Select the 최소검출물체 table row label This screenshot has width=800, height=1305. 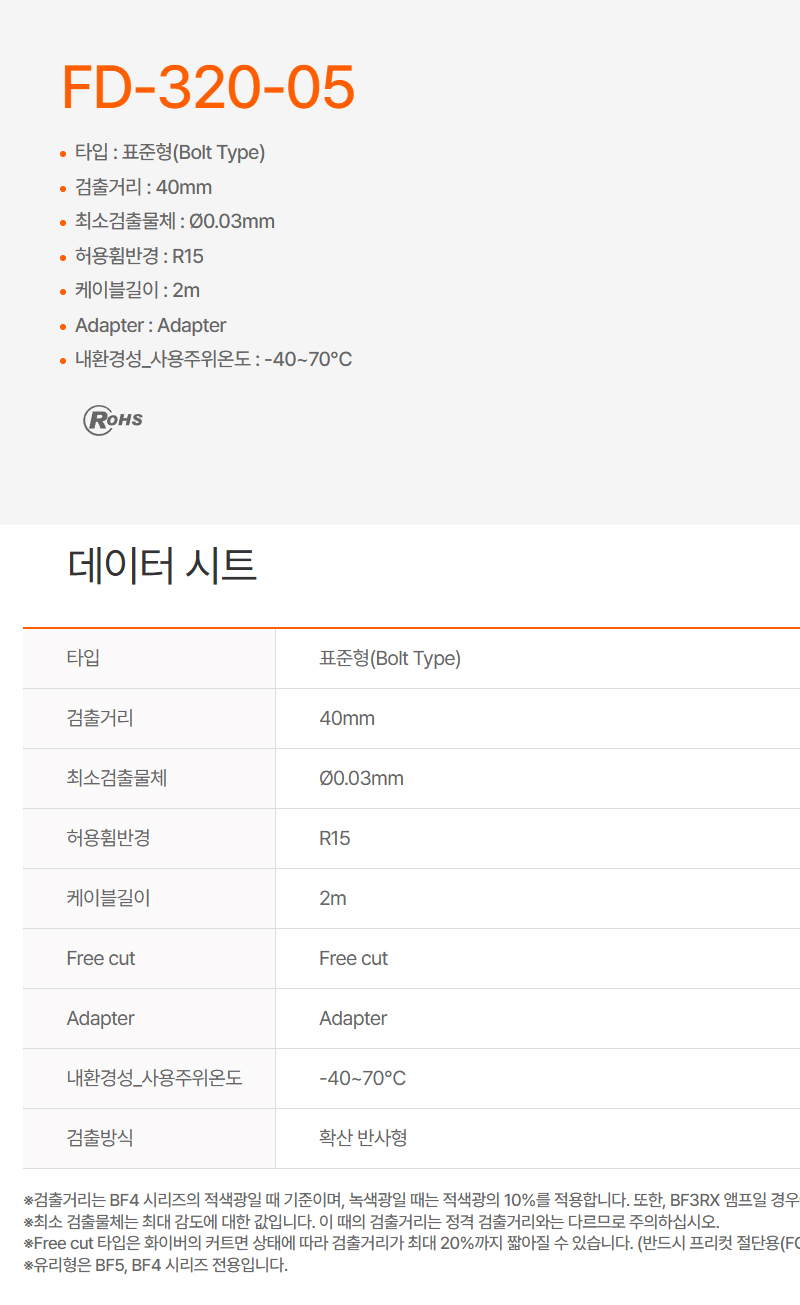tap(116, 778)
